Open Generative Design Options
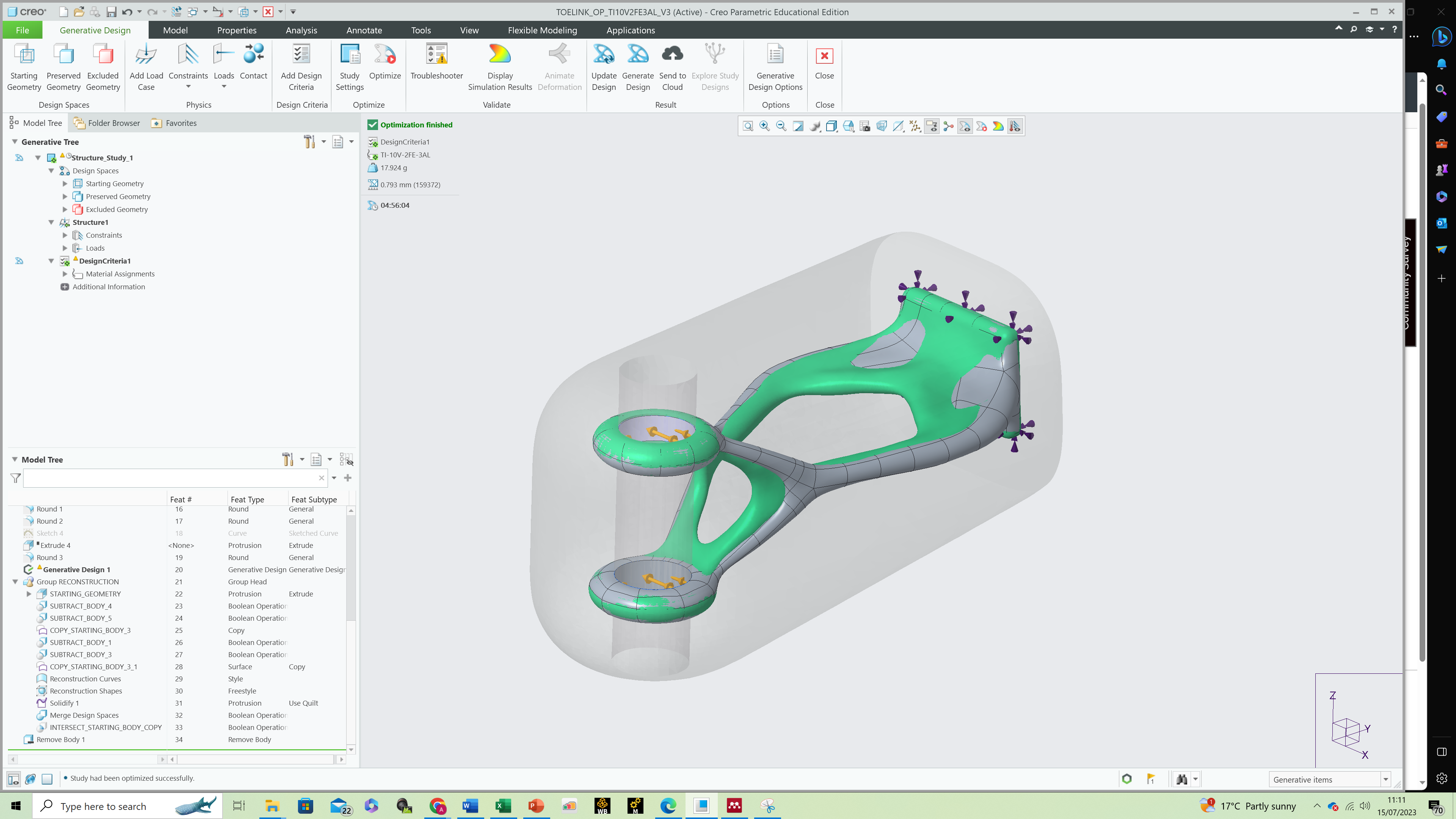Image resolution: width=1456 pixels, height=819 pixels. pos(775,66)
